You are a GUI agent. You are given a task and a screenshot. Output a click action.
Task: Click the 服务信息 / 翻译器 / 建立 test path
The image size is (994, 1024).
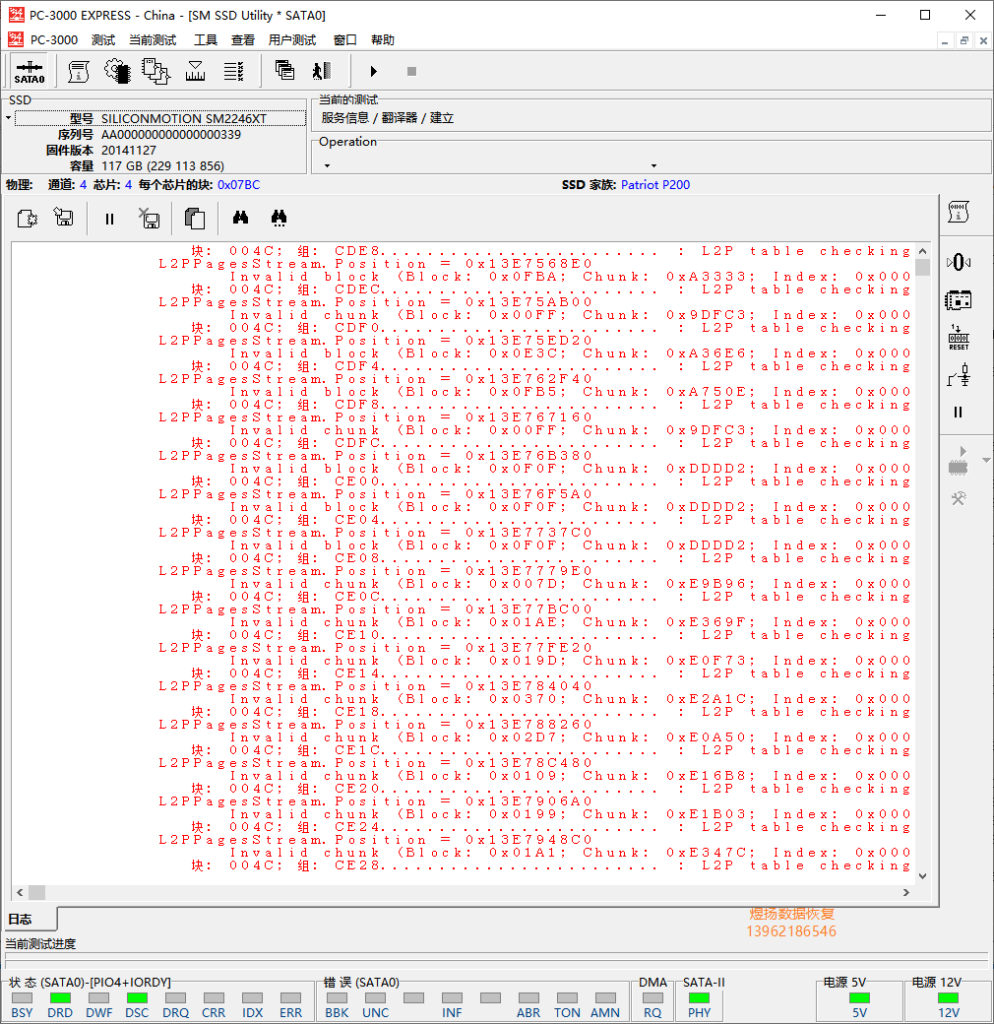[x=387, y=118]
